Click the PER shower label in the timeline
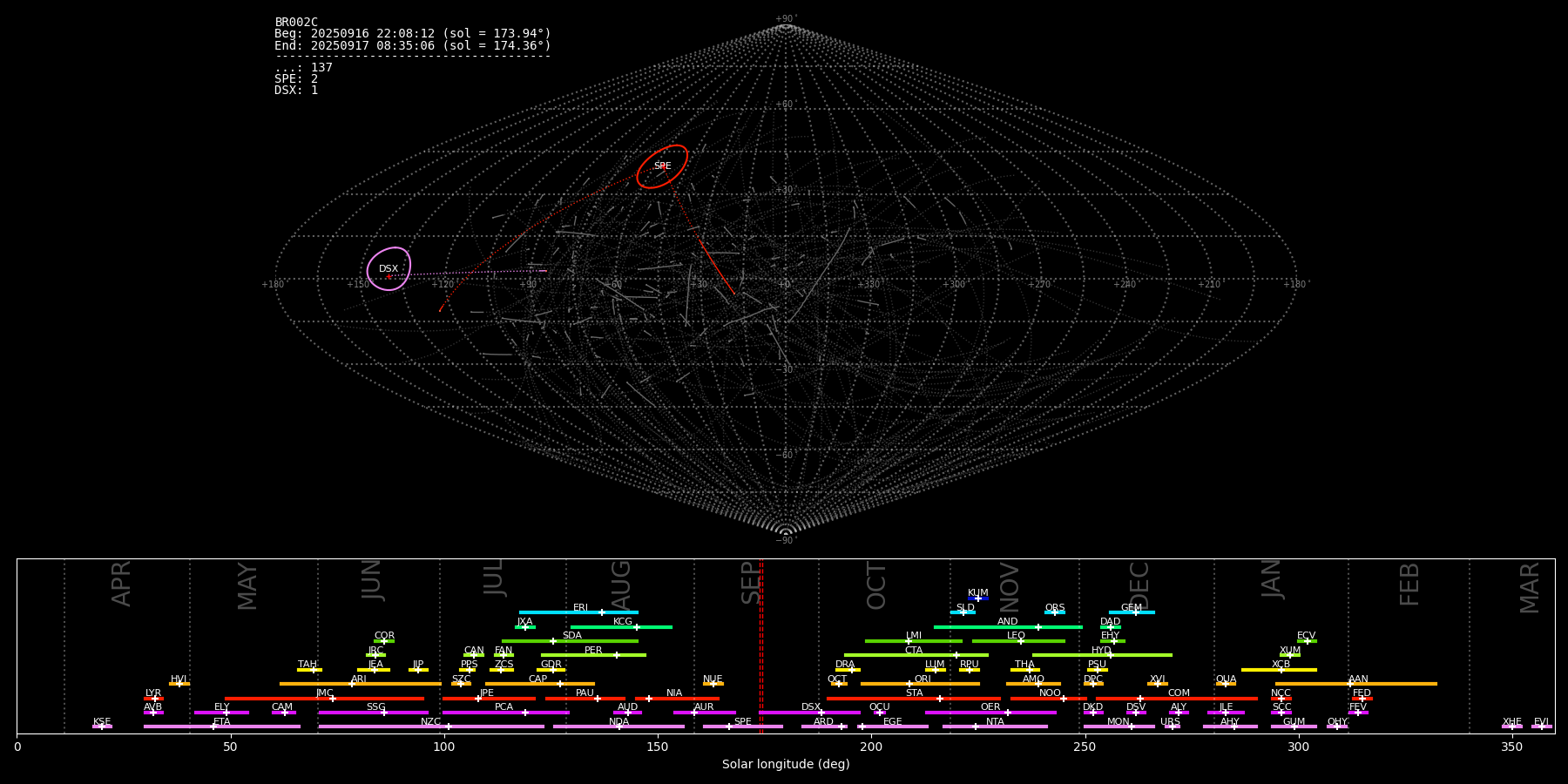The width and height of the screenshot is (1568, 784). coord(593,651)
